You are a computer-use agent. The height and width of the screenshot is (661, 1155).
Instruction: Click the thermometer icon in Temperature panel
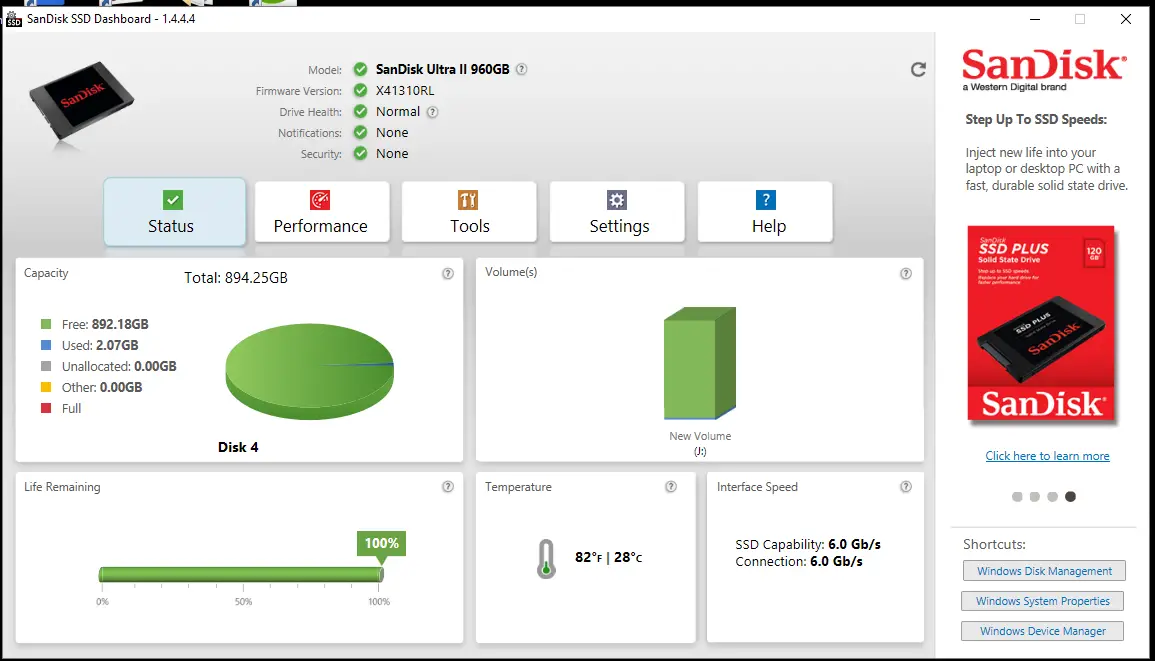546,559
